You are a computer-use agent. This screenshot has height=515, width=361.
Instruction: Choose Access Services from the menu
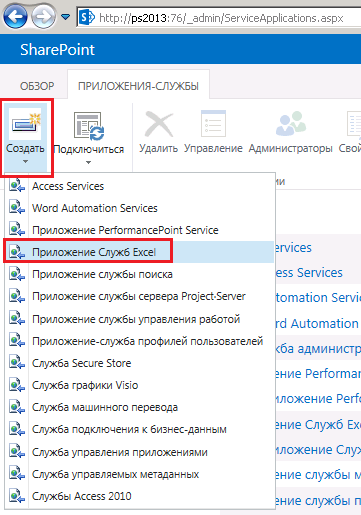coord(68,186)
